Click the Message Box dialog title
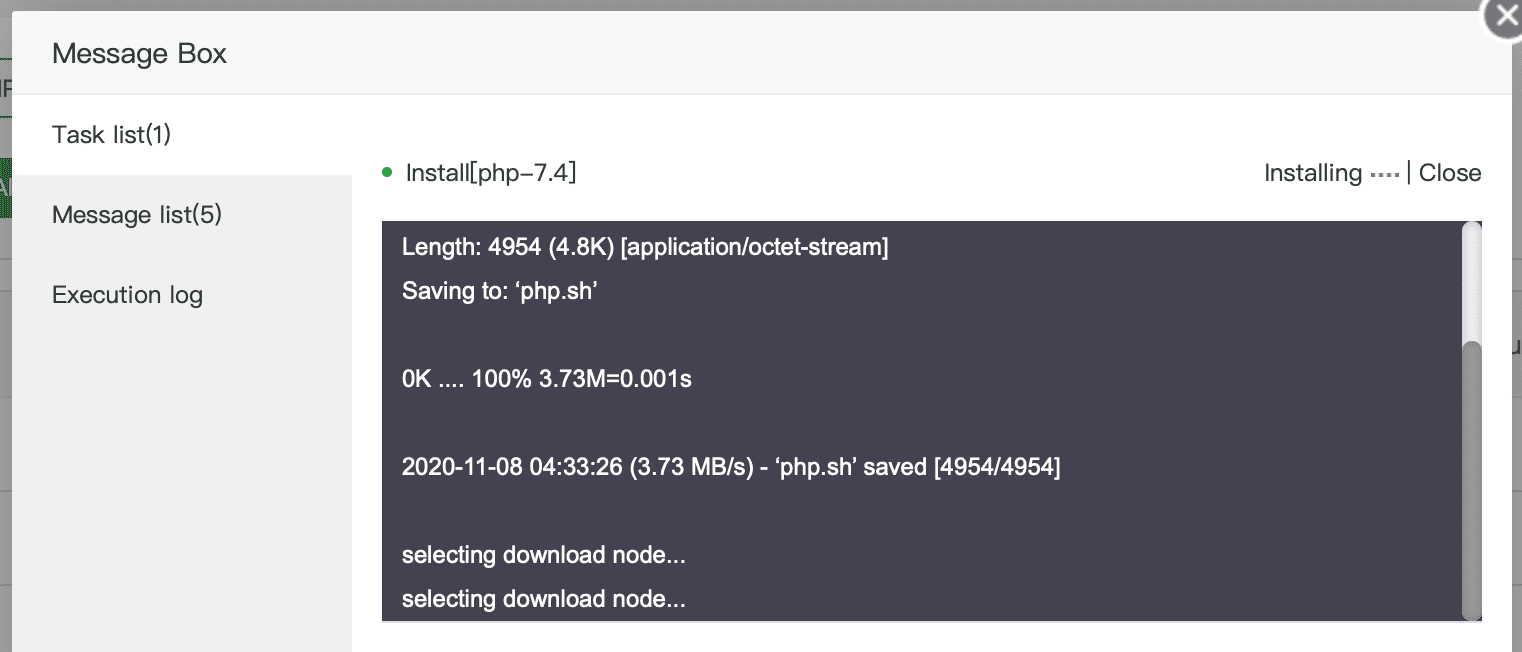Image resolution: width=1522 pixels, height=652 pixels. (x=139, y=53)
